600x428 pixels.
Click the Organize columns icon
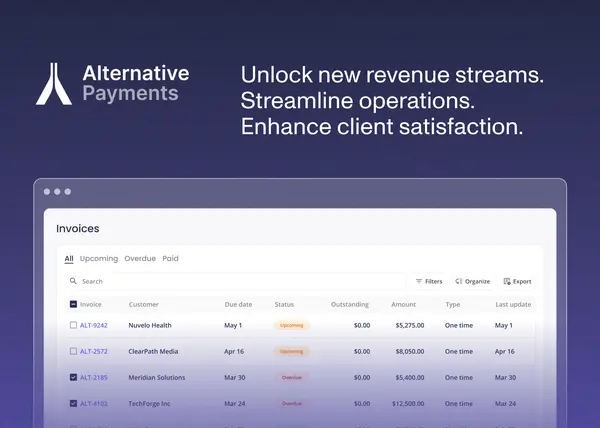[x=459, y=281]
